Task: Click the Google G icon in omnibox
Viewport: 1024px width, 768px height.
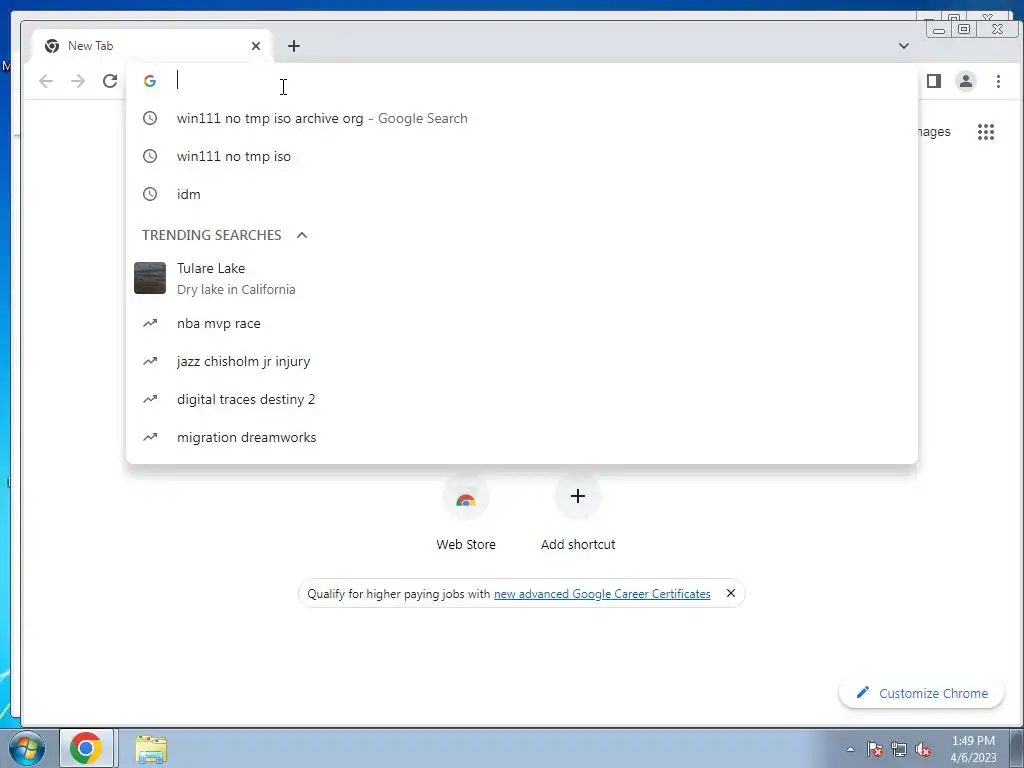Action: [x=150, y=81]
